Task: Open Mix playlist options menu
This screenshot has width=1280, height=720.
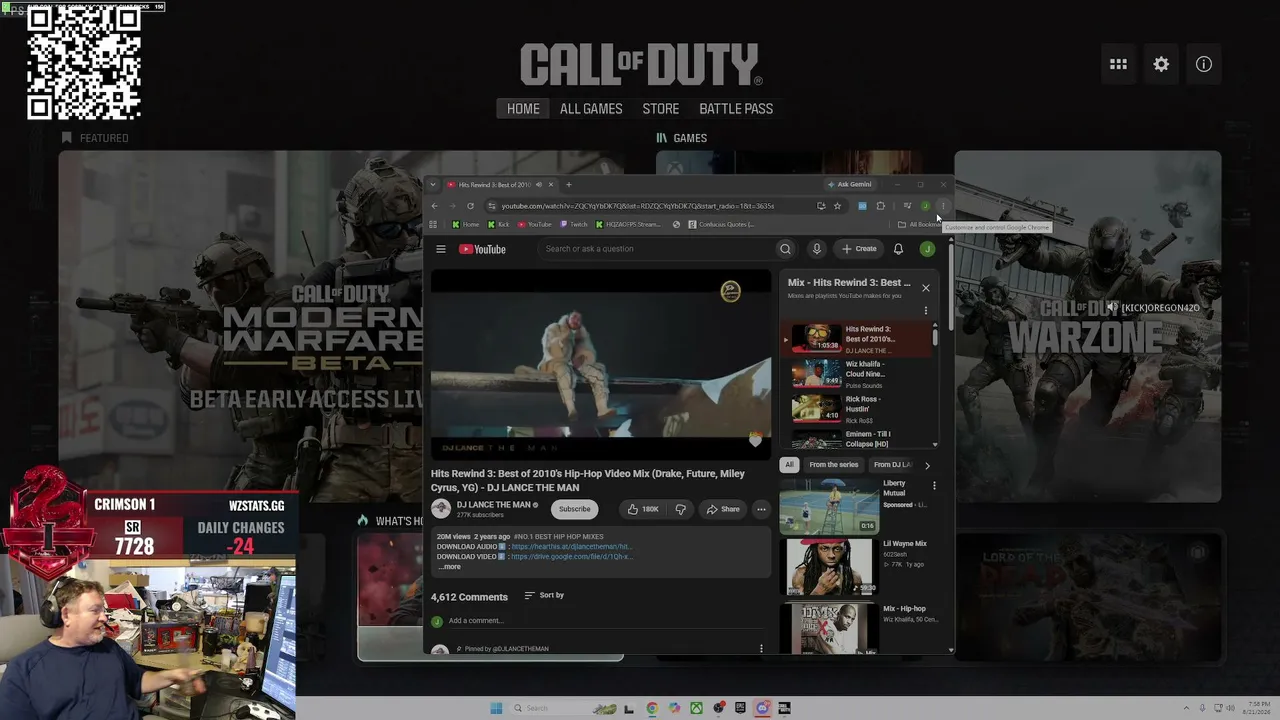Action: coord(925,310)
